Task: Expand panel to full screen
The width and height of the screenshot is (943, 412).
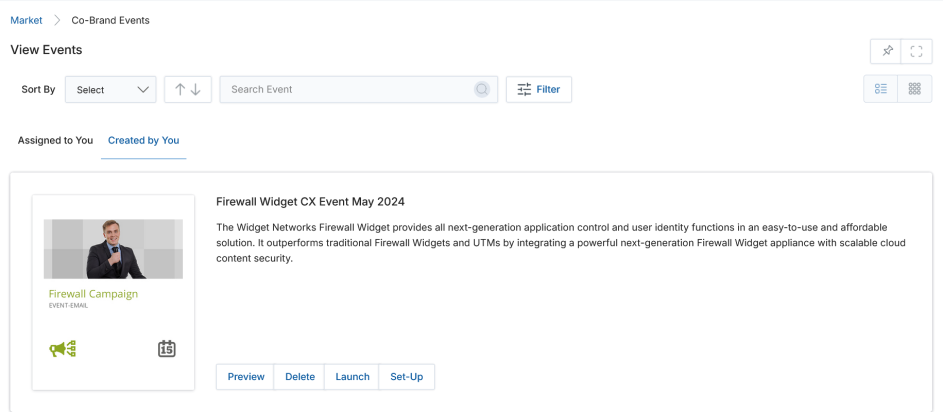Action: click(x=916, y=51)
